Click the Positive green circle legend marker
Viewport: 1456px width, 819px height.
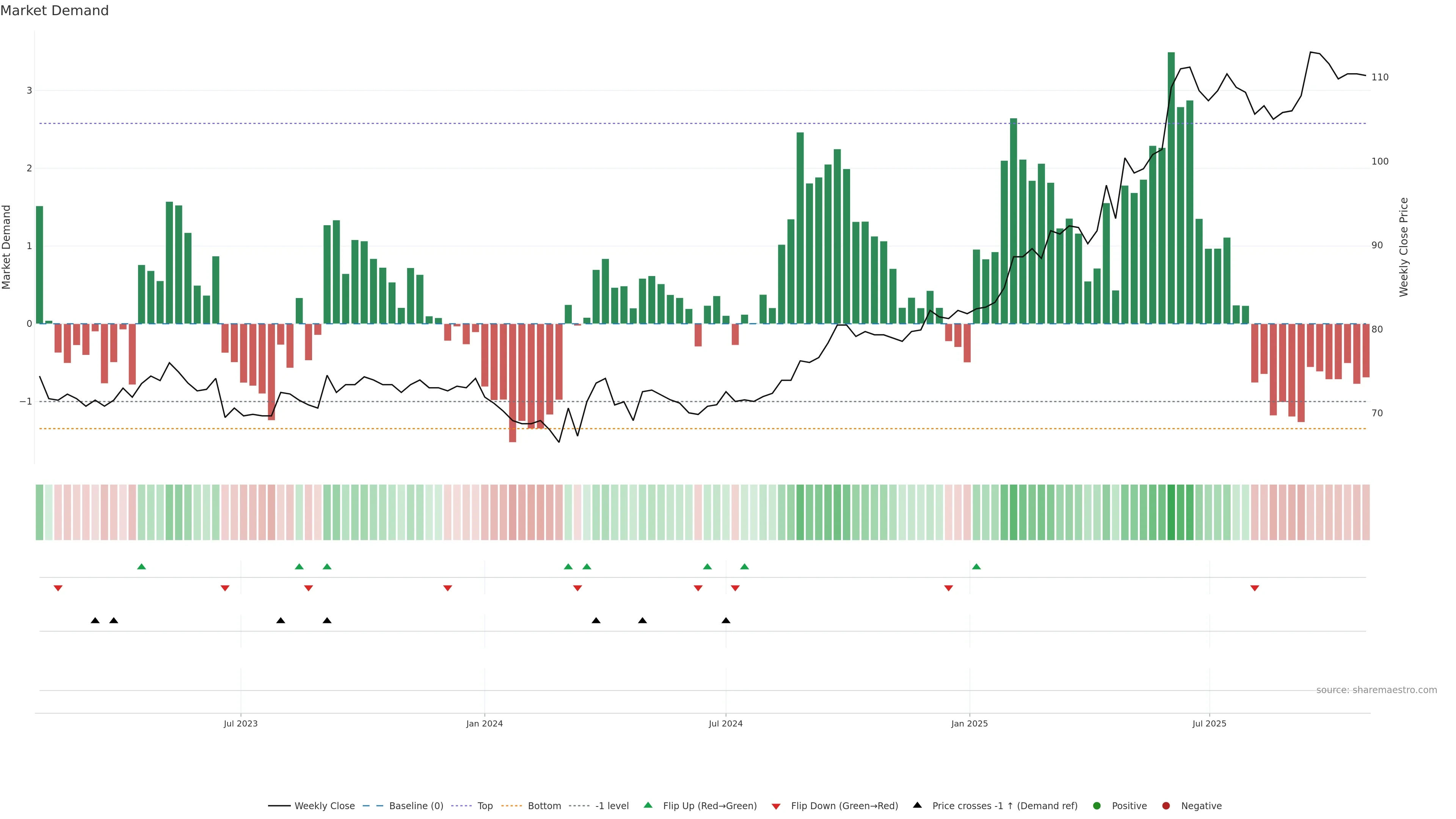tap(1097, 806)
